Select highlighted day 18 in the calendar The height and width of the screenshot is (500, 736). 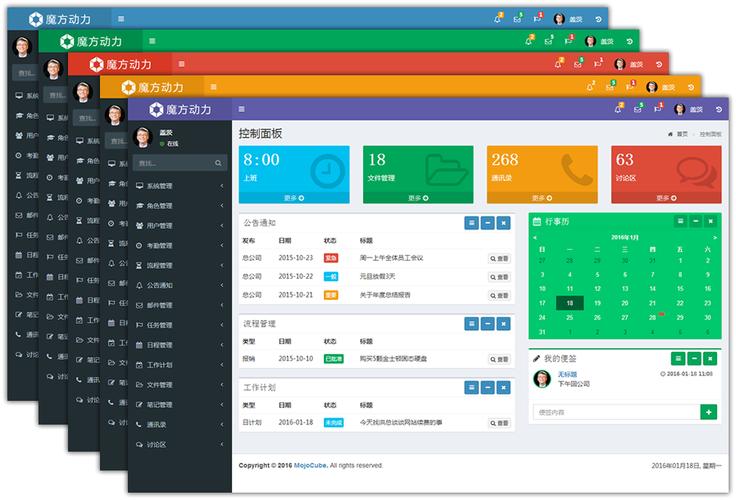click(x=570, y=303)
